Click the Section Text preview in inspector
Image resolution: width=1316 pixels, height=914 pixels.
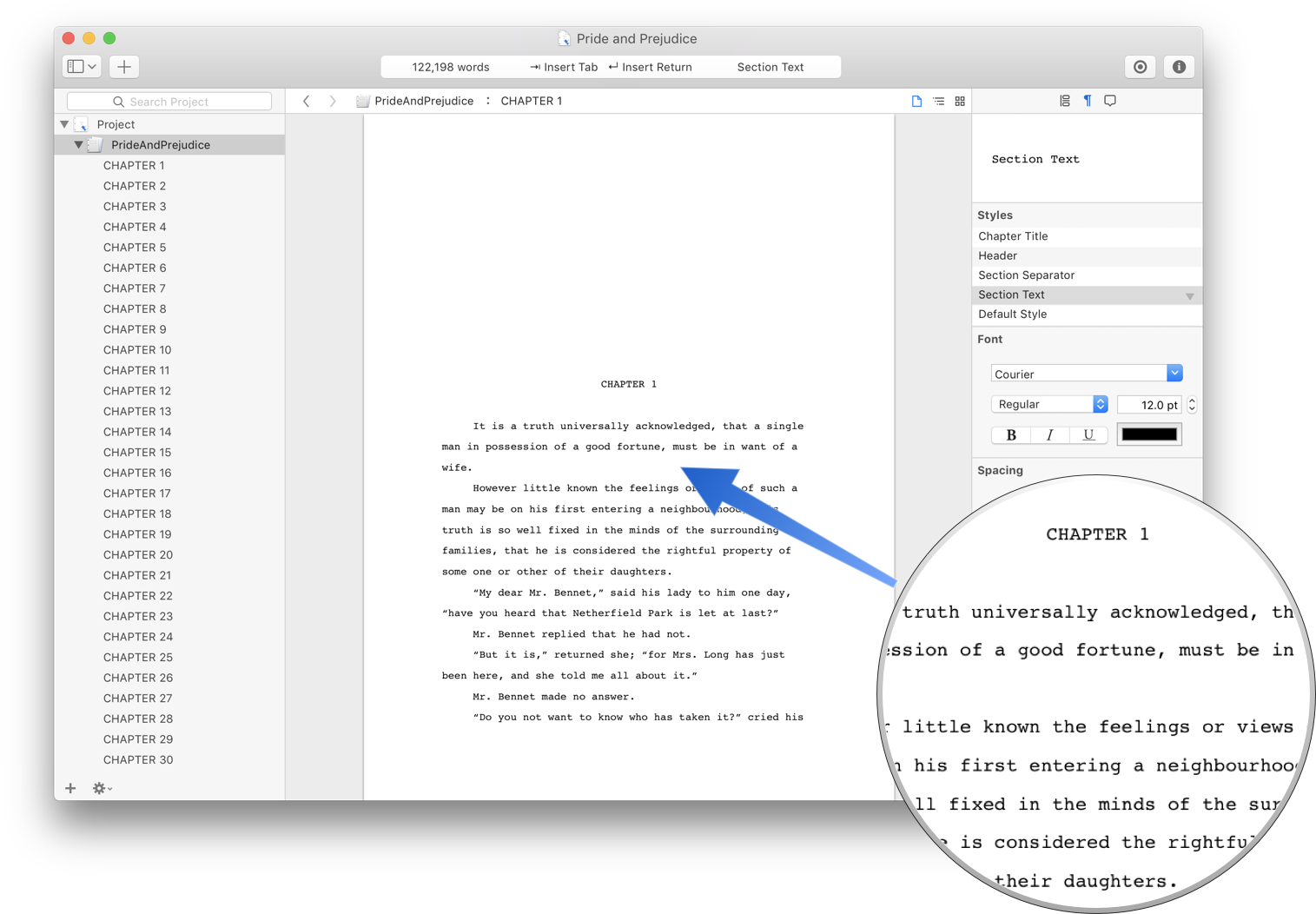1035,159
